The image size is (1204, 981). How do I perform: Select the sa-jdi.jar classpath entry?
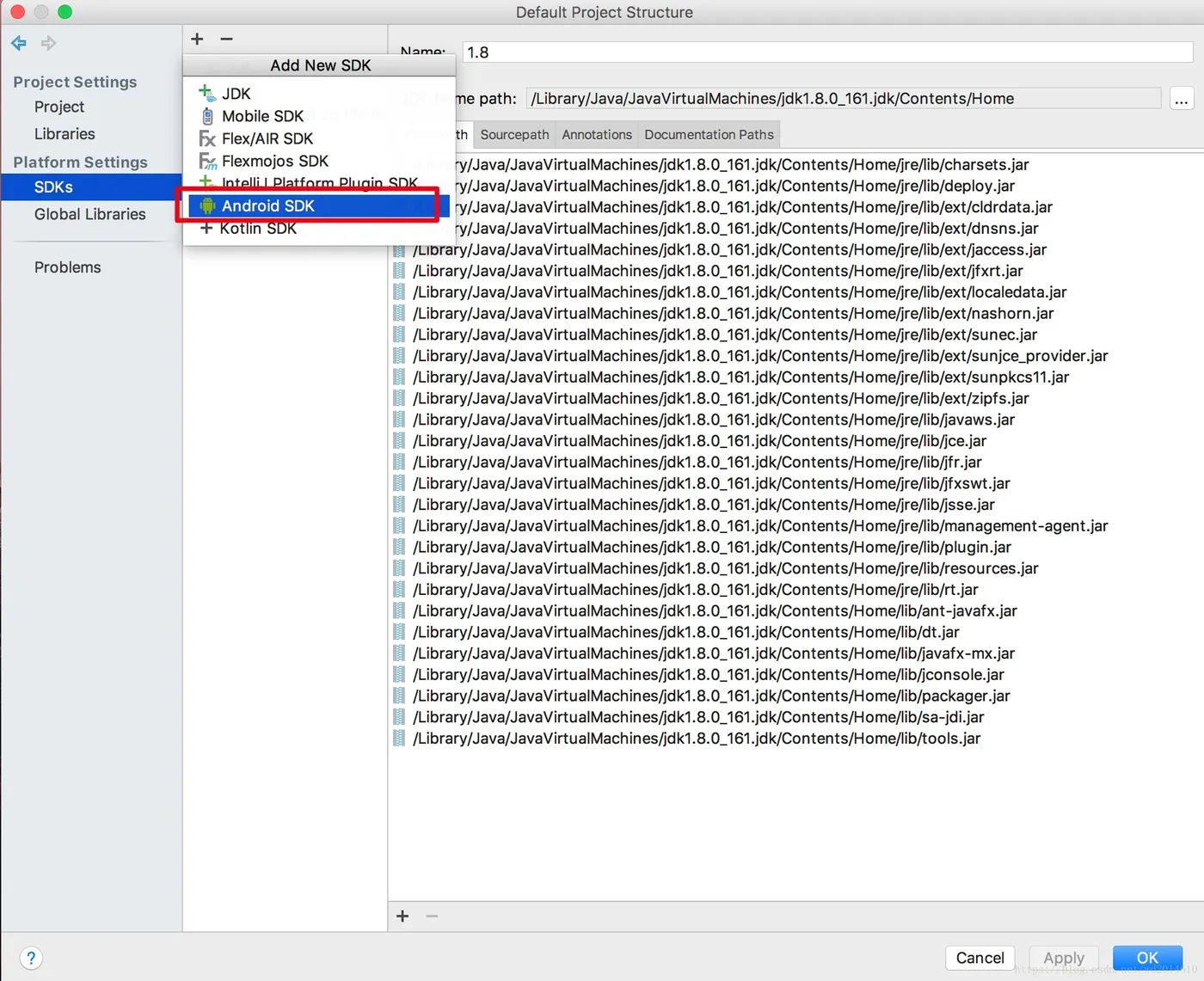point(698,717)
